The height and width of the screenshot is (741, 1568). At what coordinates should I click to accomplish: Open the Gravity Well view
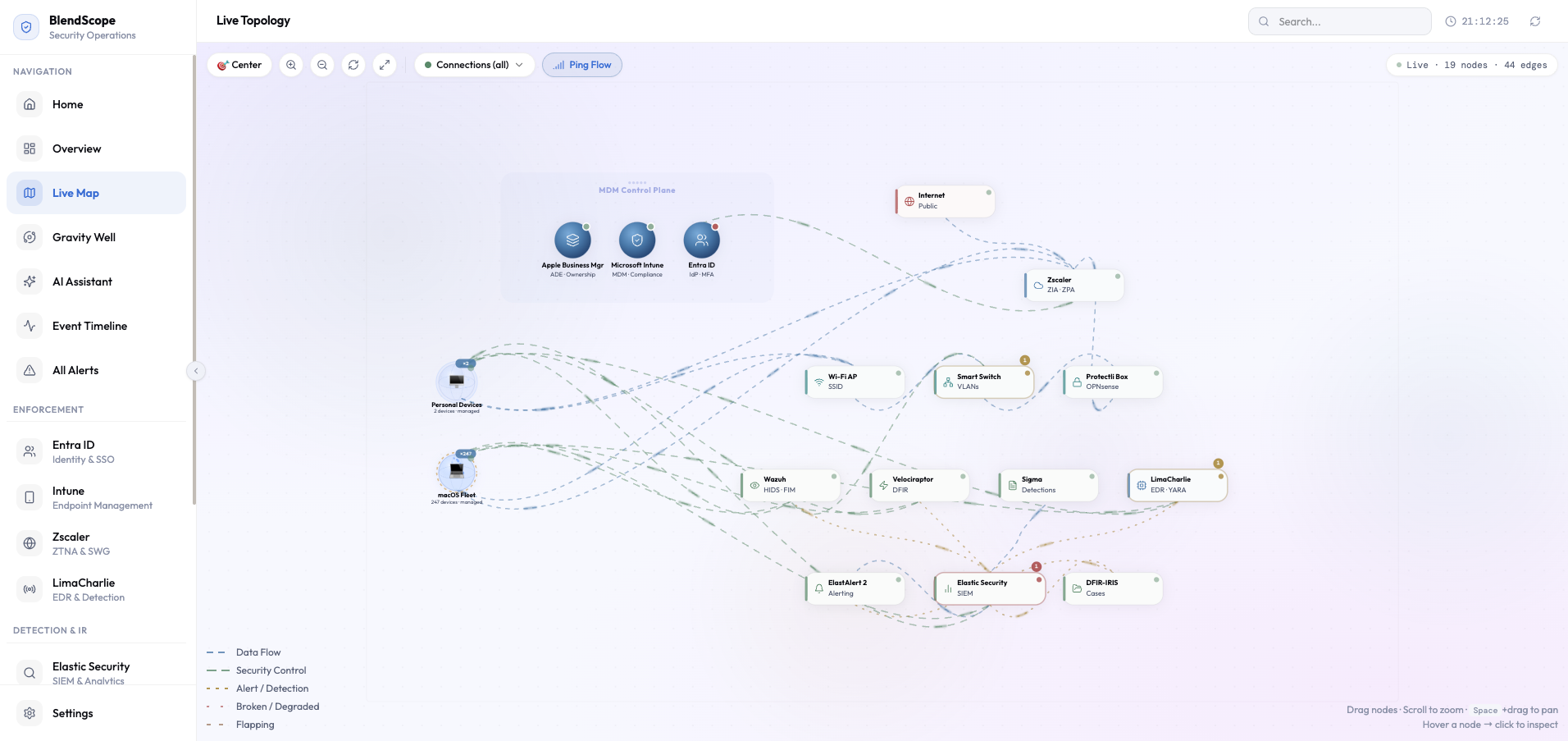click(x=96, y=237)
